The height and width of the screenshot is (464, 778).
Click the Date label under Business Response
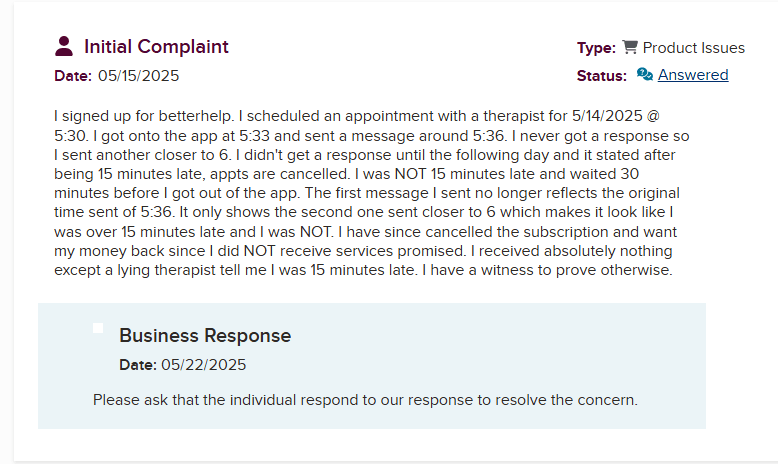click(138, 365)
